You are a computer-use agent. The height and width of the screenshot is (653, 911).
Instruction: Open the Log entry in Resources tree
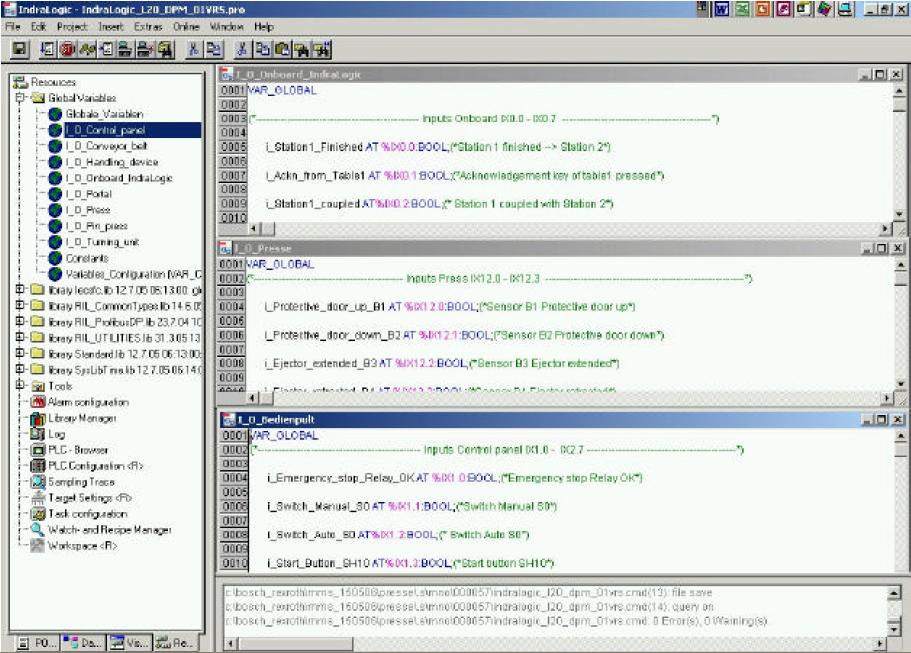[56, 434]
